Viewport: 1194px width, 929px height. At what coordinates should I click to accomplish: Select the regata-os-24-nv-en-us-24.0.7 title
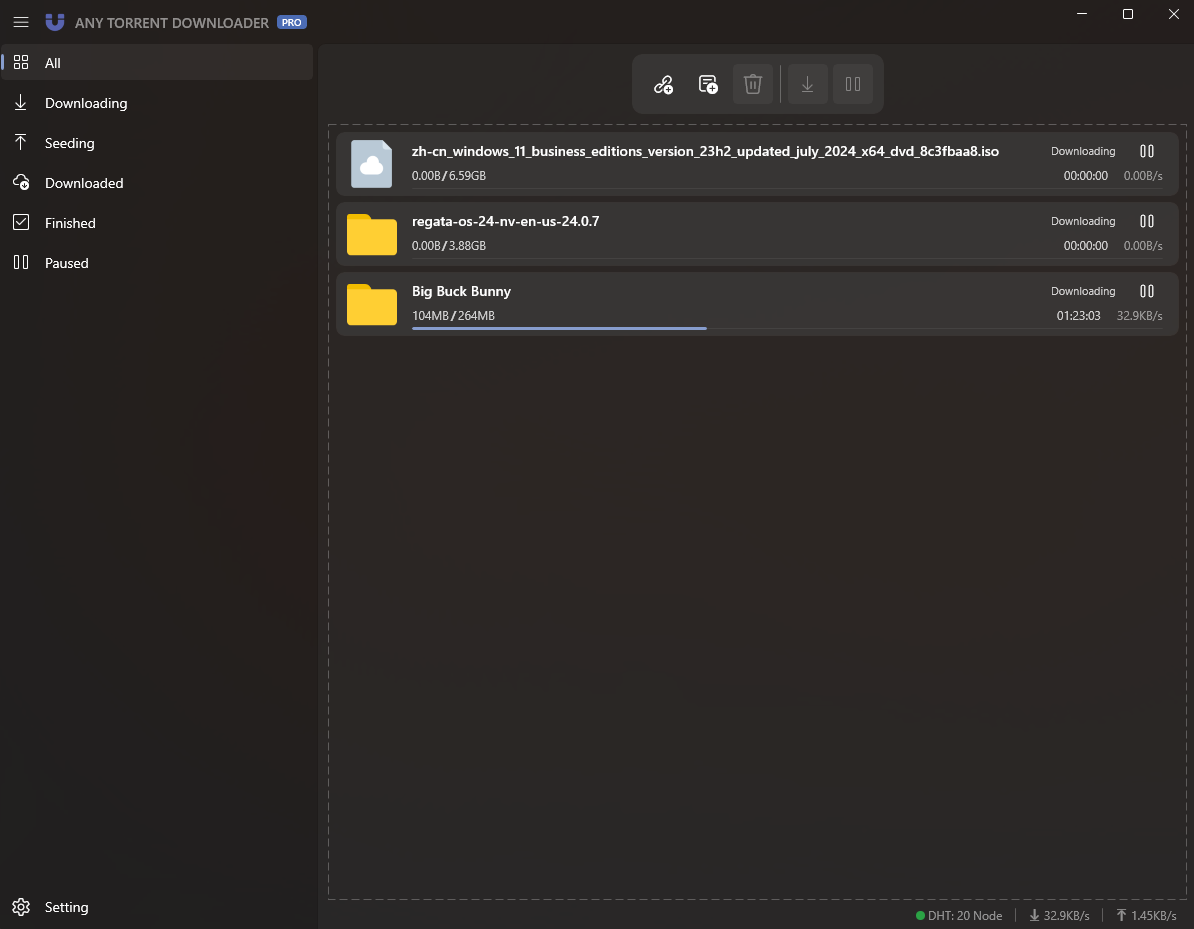click(506, 221)
